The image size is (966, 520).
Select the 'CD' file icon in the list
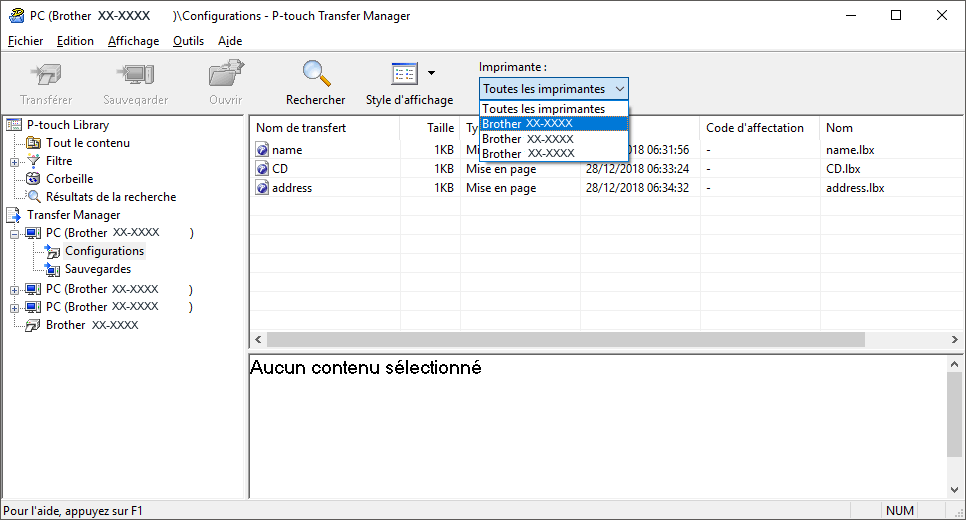click(262, 169)
